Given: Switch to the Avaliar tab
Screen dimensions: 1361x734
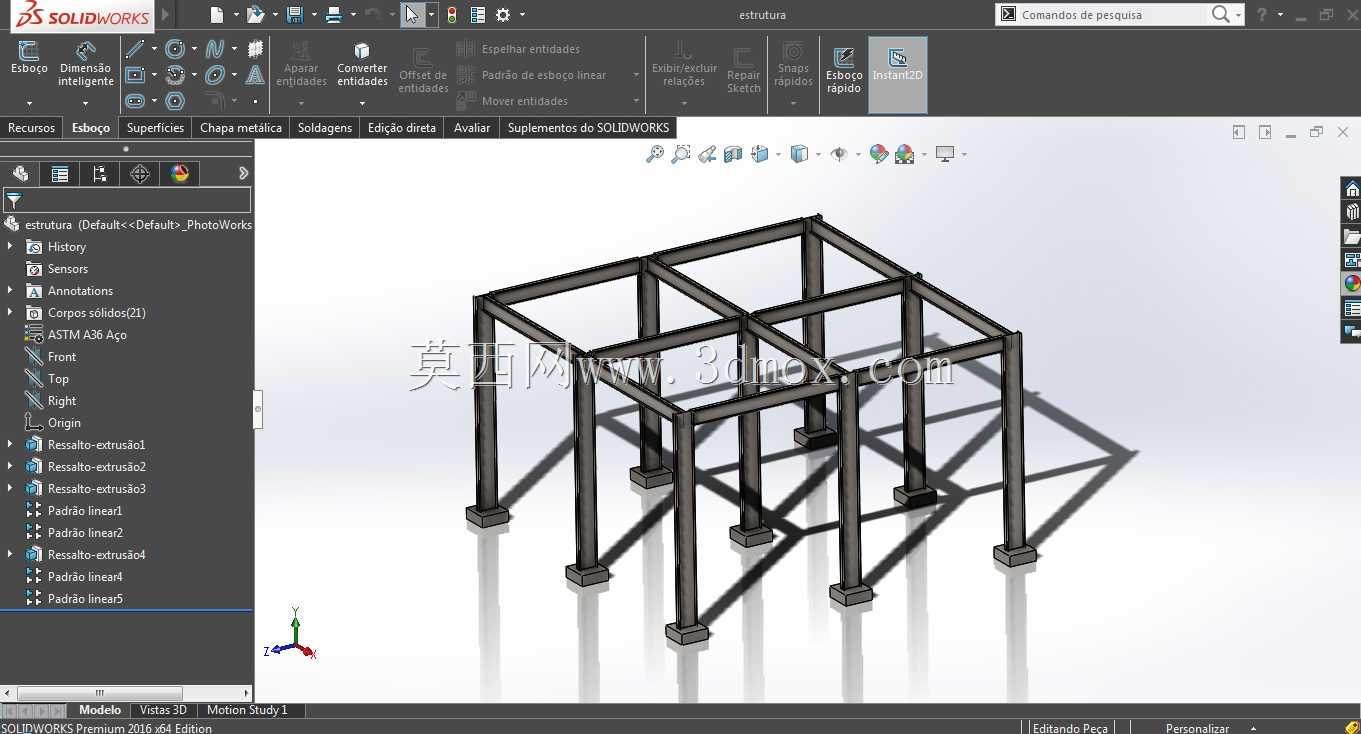Looking at the screenshot, I should point(472,128).
